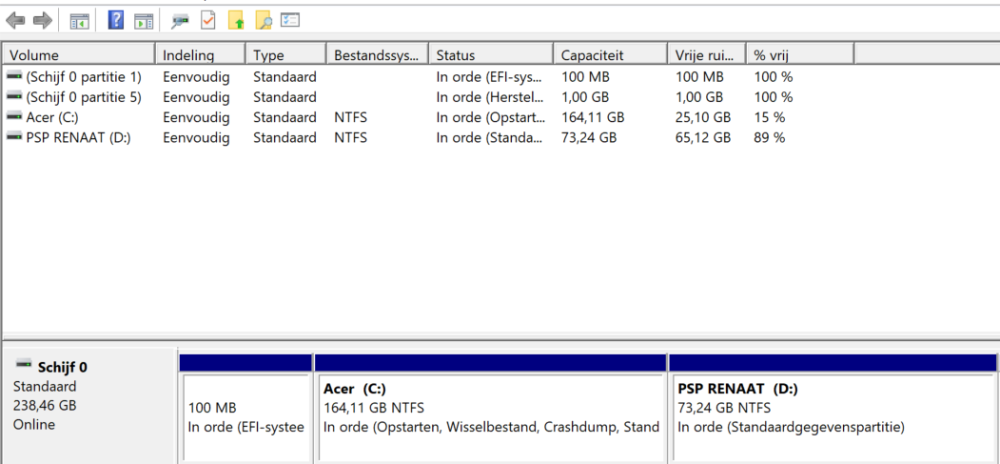Click the Back arrow in the toolbar
The image size is (1000, 464).
coord(15,21)
